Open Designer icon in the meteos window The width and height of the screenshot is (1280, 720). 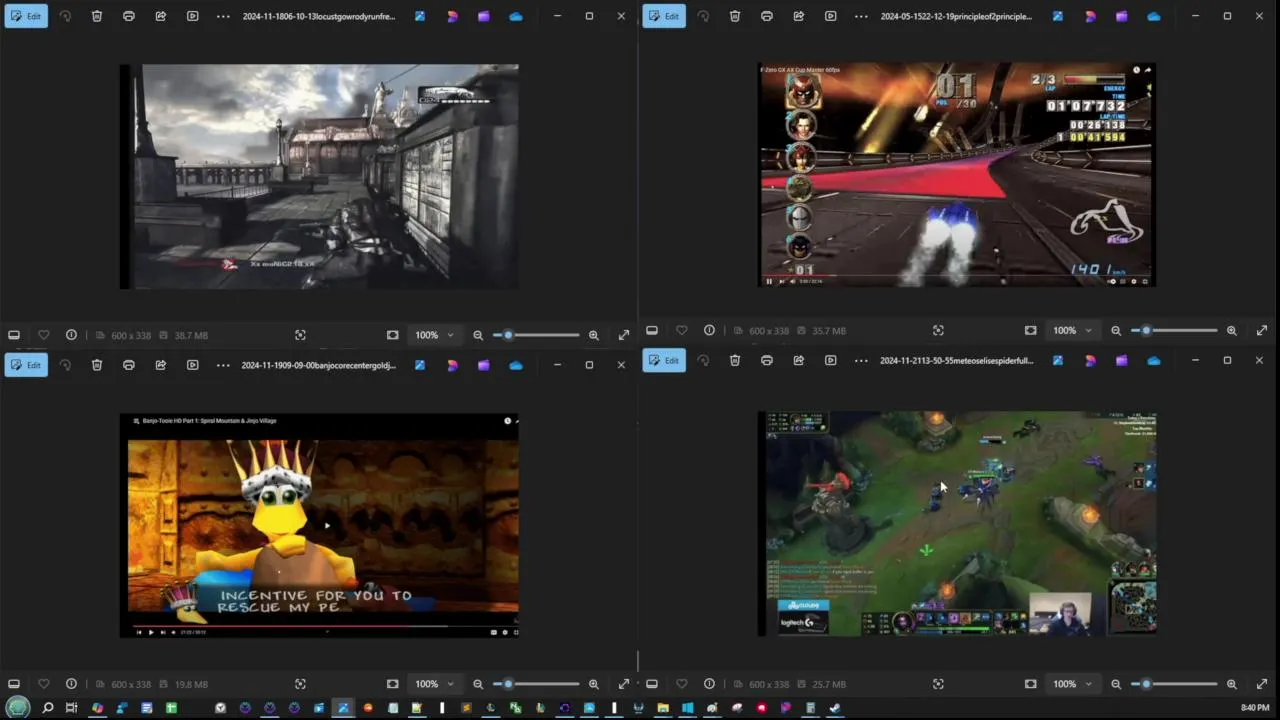tap(1090, 360)
